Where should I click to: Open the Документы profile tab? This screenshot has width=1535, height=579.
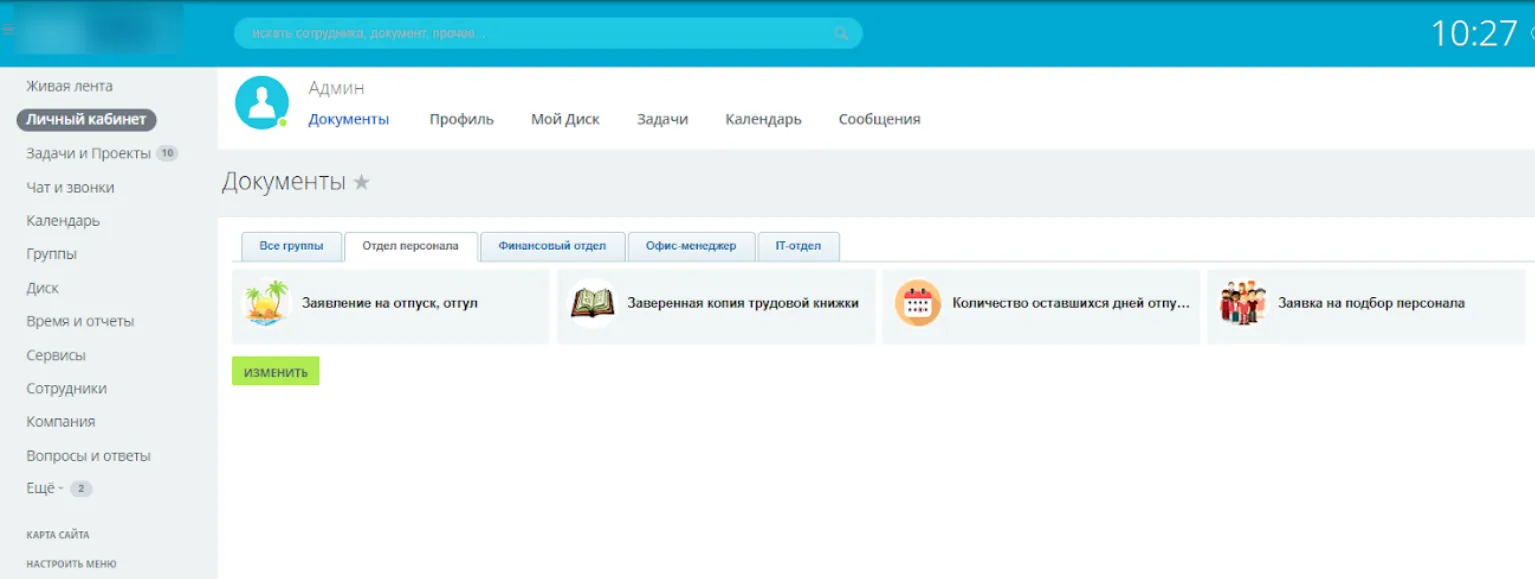coord(349,119)
